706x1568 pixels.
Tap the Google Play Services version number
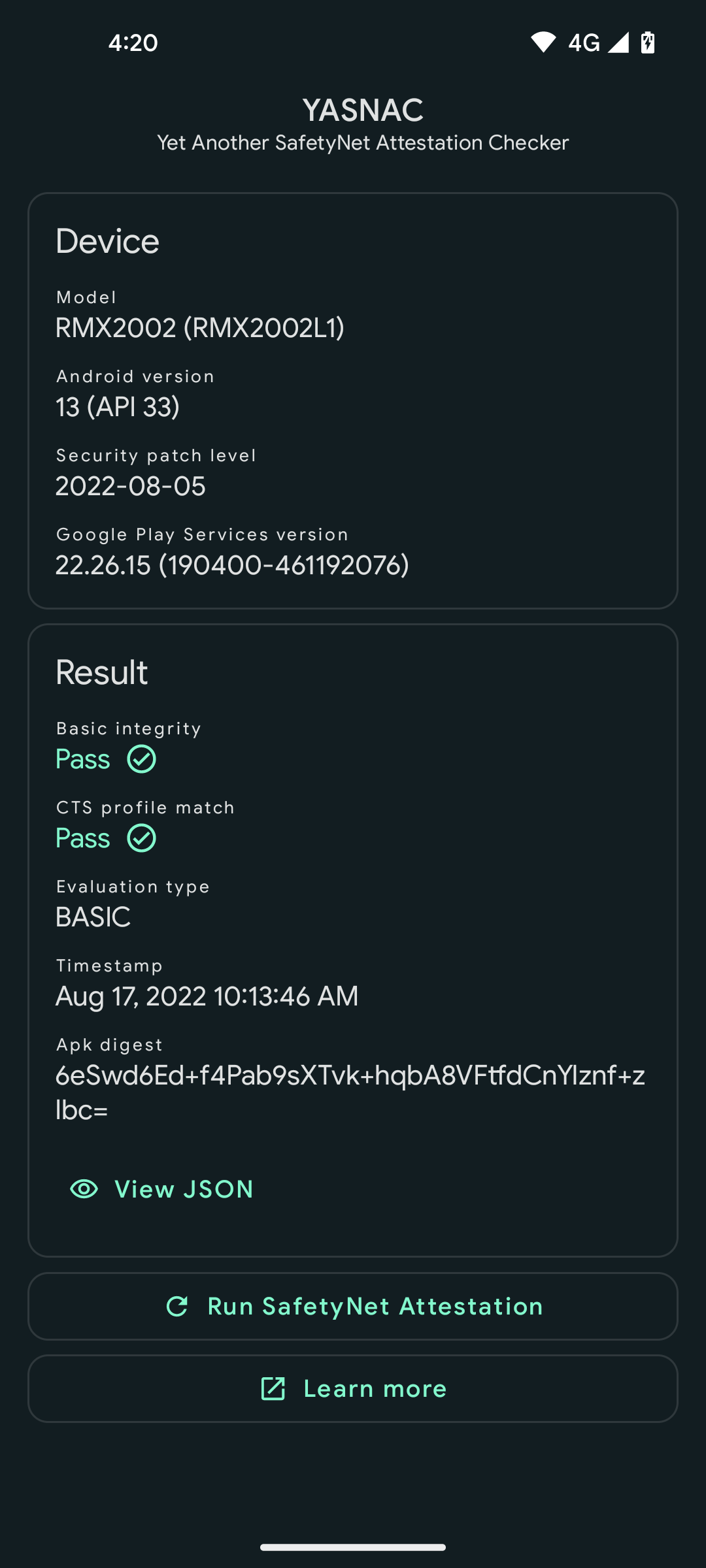(232, 565)
